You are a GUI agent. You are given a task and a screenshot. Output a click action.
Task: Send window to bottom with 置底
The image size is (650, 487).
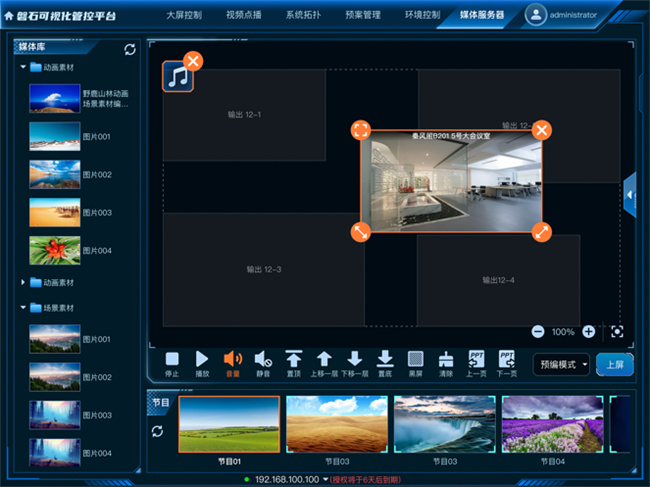[385, 364]
